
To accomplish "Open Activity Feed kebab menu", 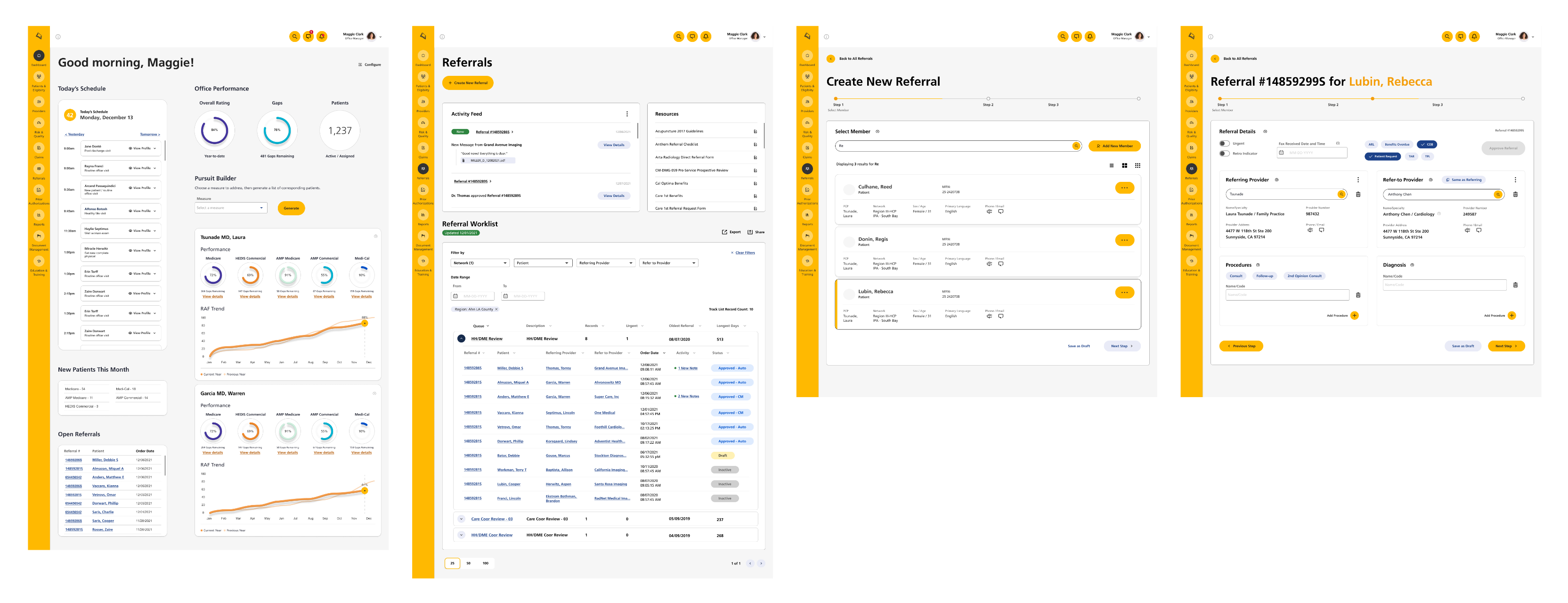I will [x=626, y=114].
